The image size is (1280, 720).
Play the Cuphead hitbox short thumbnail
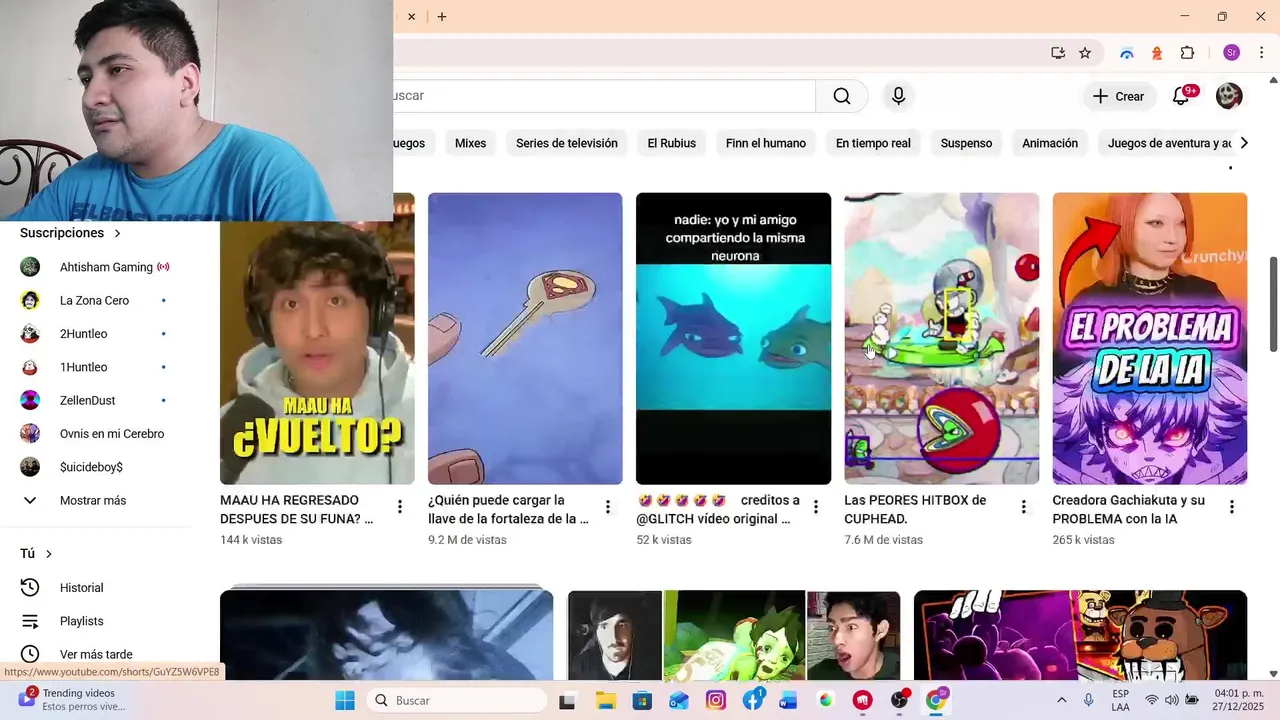pyautogui.click(x=941, y=339)
